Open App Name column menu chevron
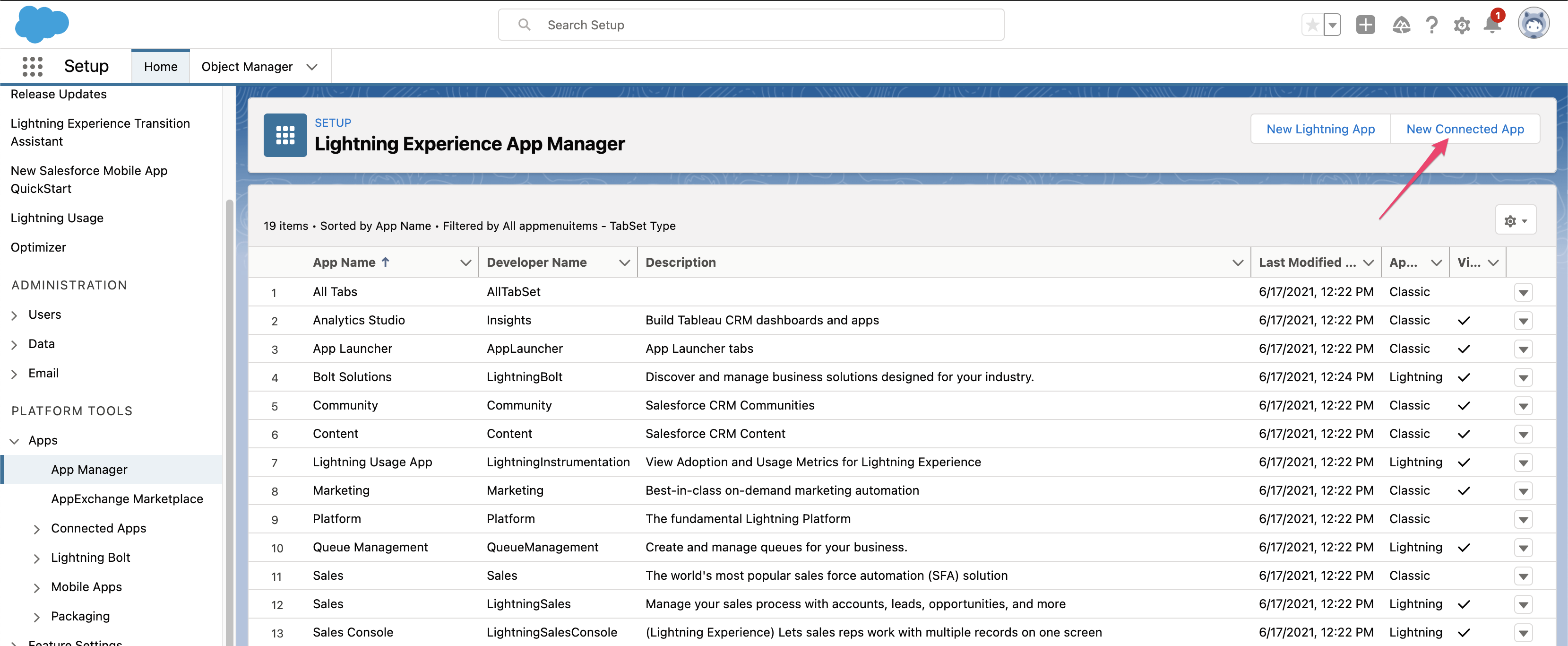 [x=465, y=262]
